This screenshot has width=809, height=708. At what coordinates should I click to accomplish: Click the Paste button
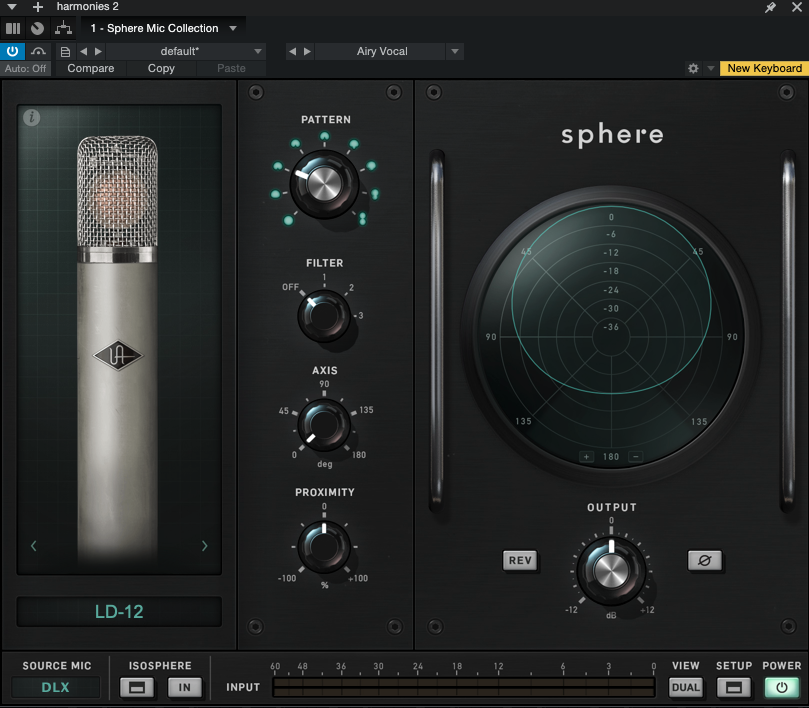[x=231, y=68]
